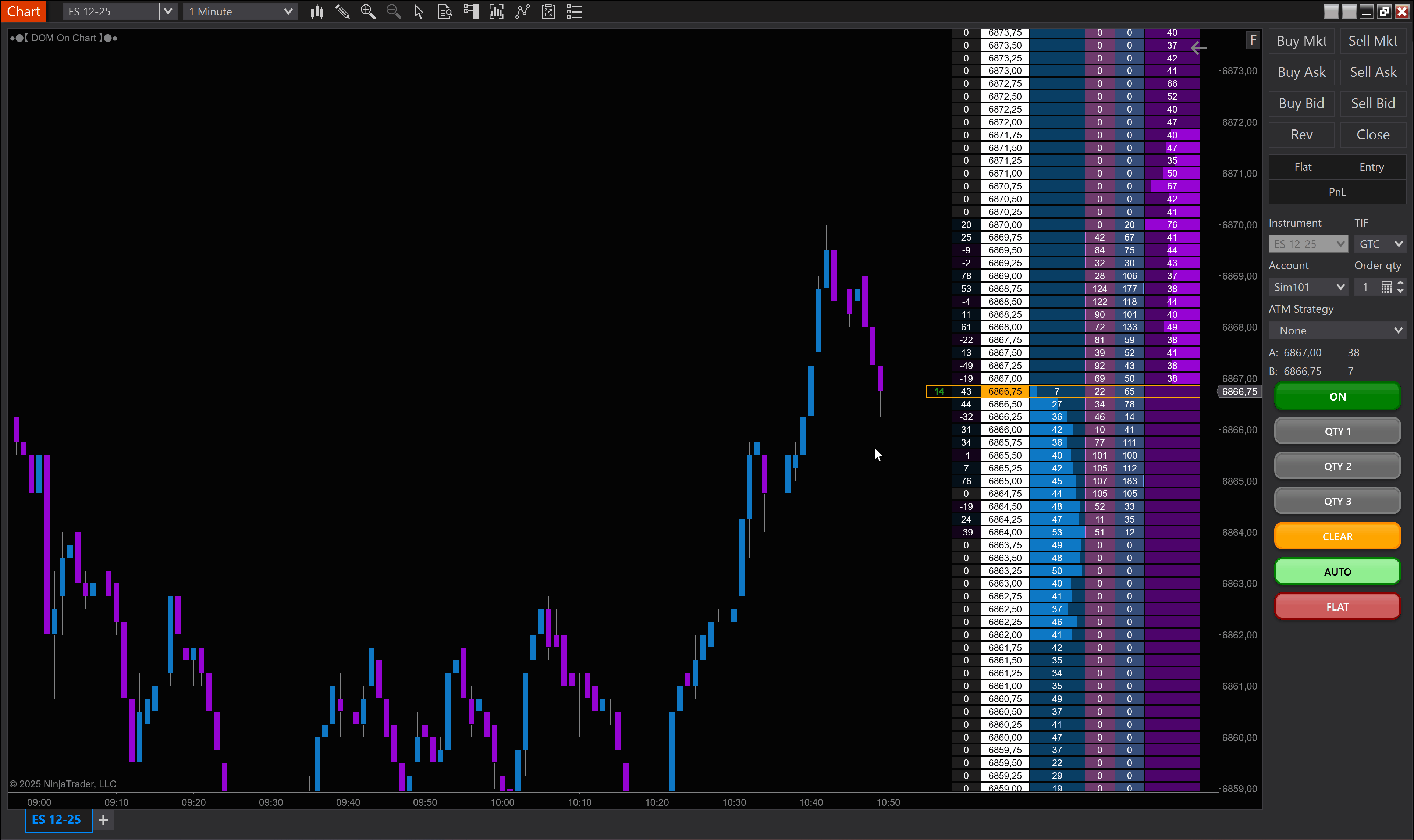Click the zoom in magnifier icon
The image size is (1414, 840).
(x=368, y=12)
